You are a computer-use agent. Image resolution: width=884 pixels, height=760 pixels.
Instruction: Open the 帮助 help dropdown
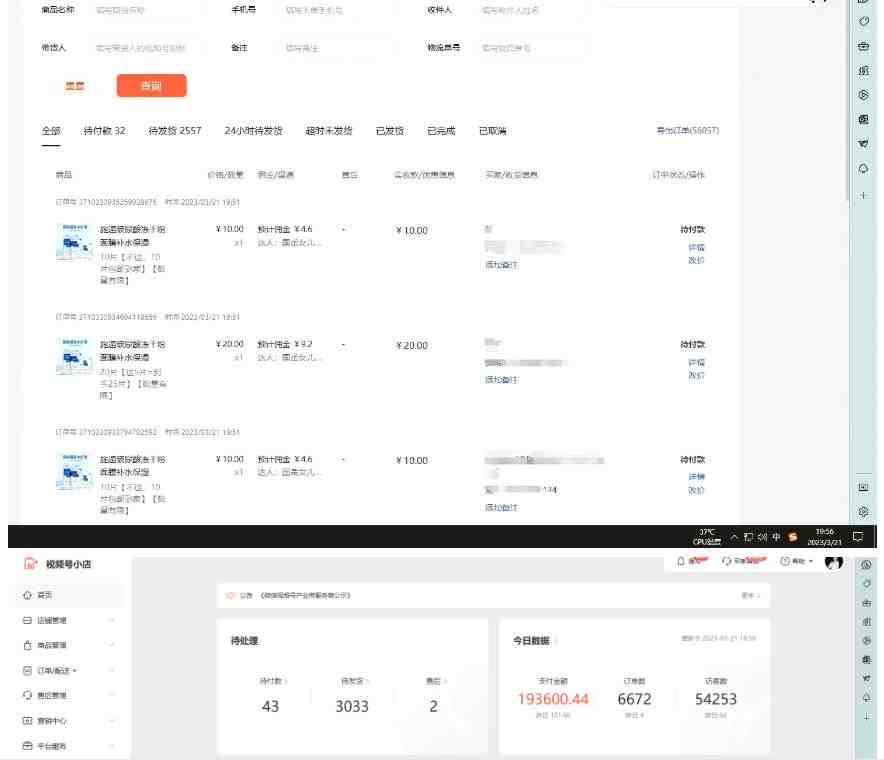[x=797, y=561]
